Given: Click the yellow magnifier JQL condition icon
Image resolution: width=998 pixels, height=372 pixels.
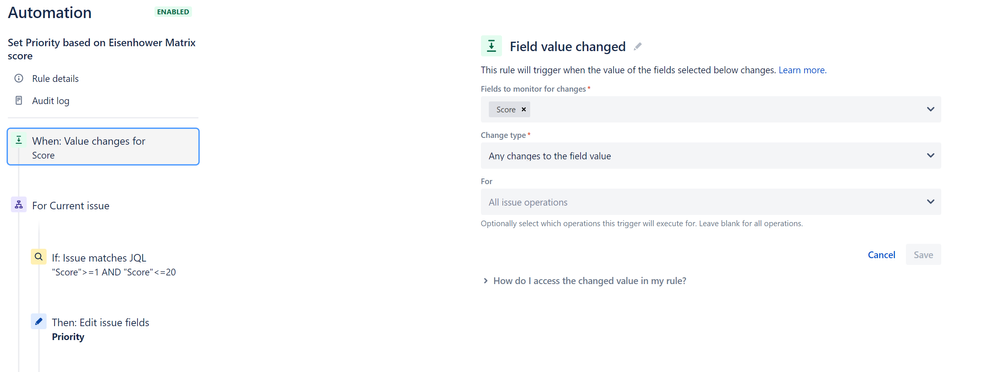Looking at the screenshot, I should (x=39, y=257).
